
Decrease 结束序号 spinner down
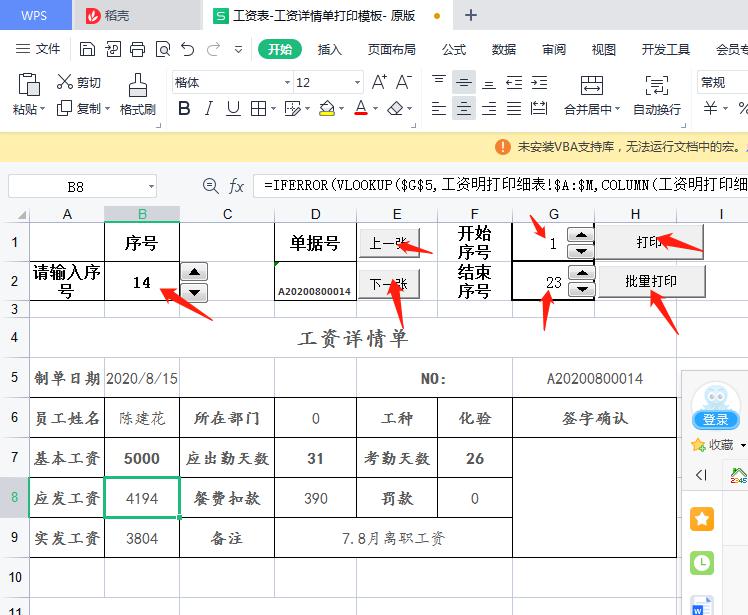click(x=581, y=289)
